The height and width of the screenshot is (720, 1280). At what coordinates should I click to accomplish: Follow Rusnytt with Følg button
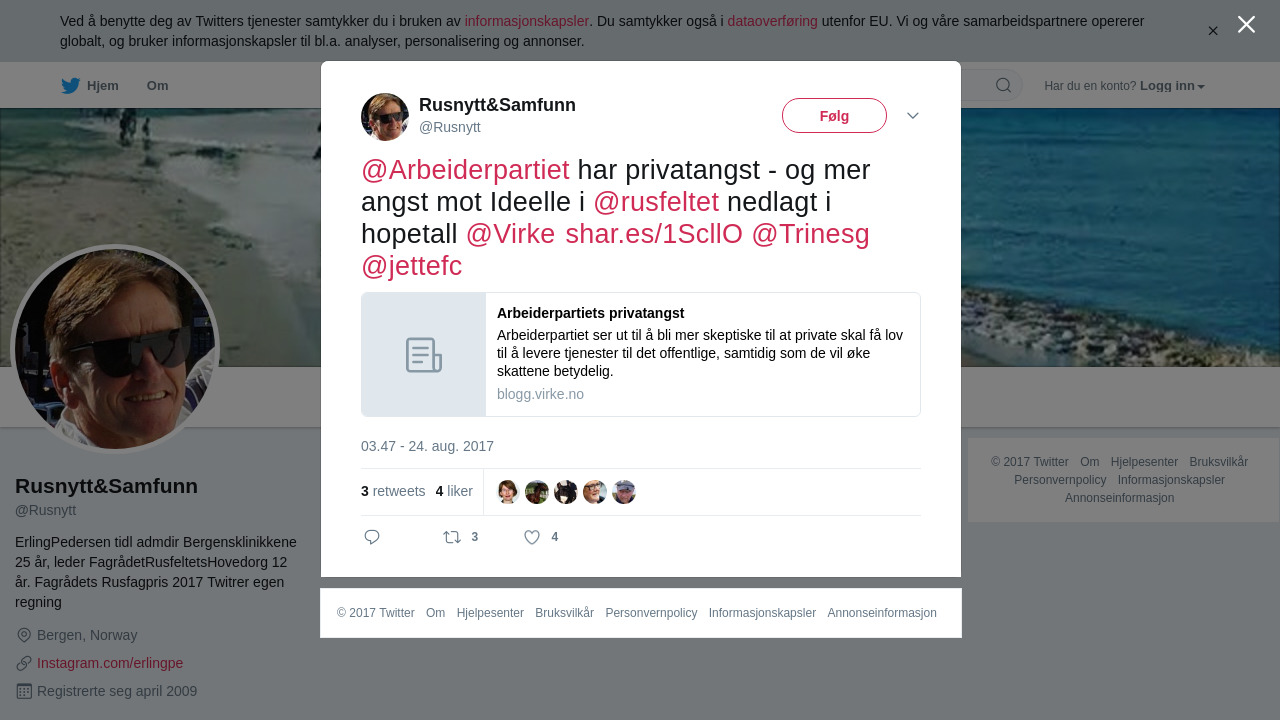834,116
